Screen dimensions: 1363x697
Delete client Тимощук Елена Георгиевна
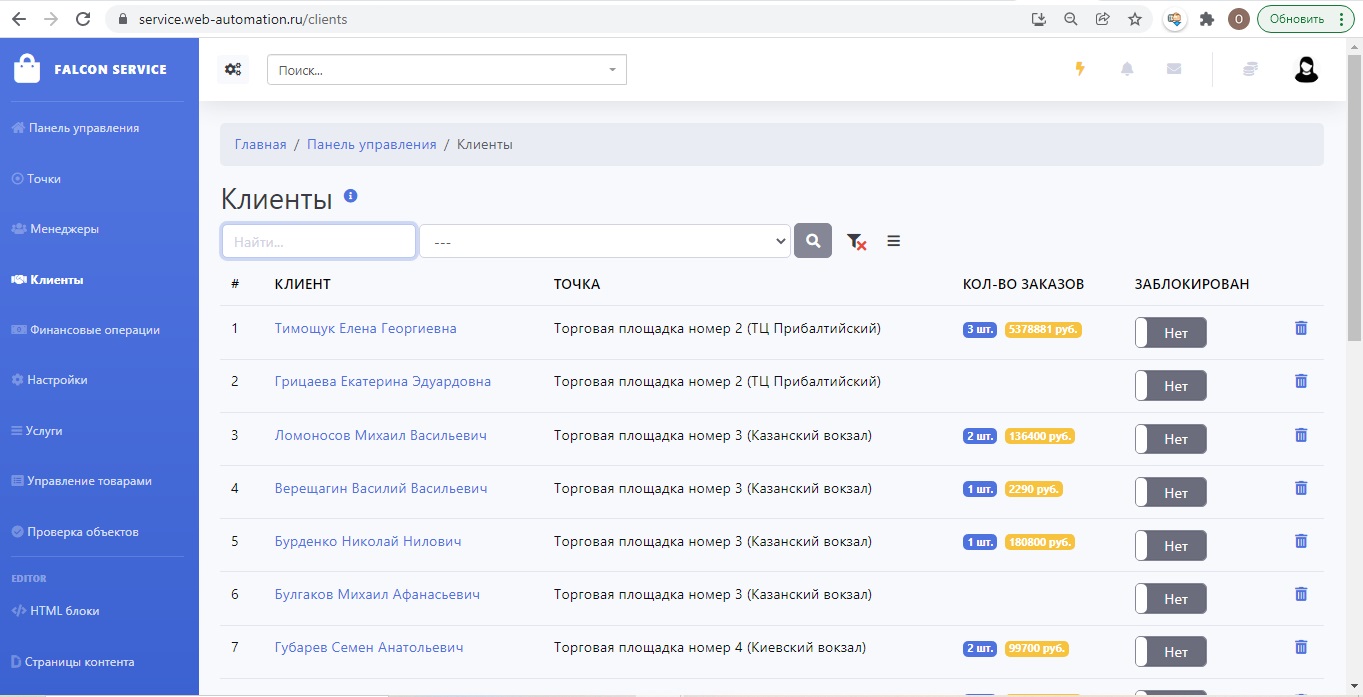point(1301,328)
